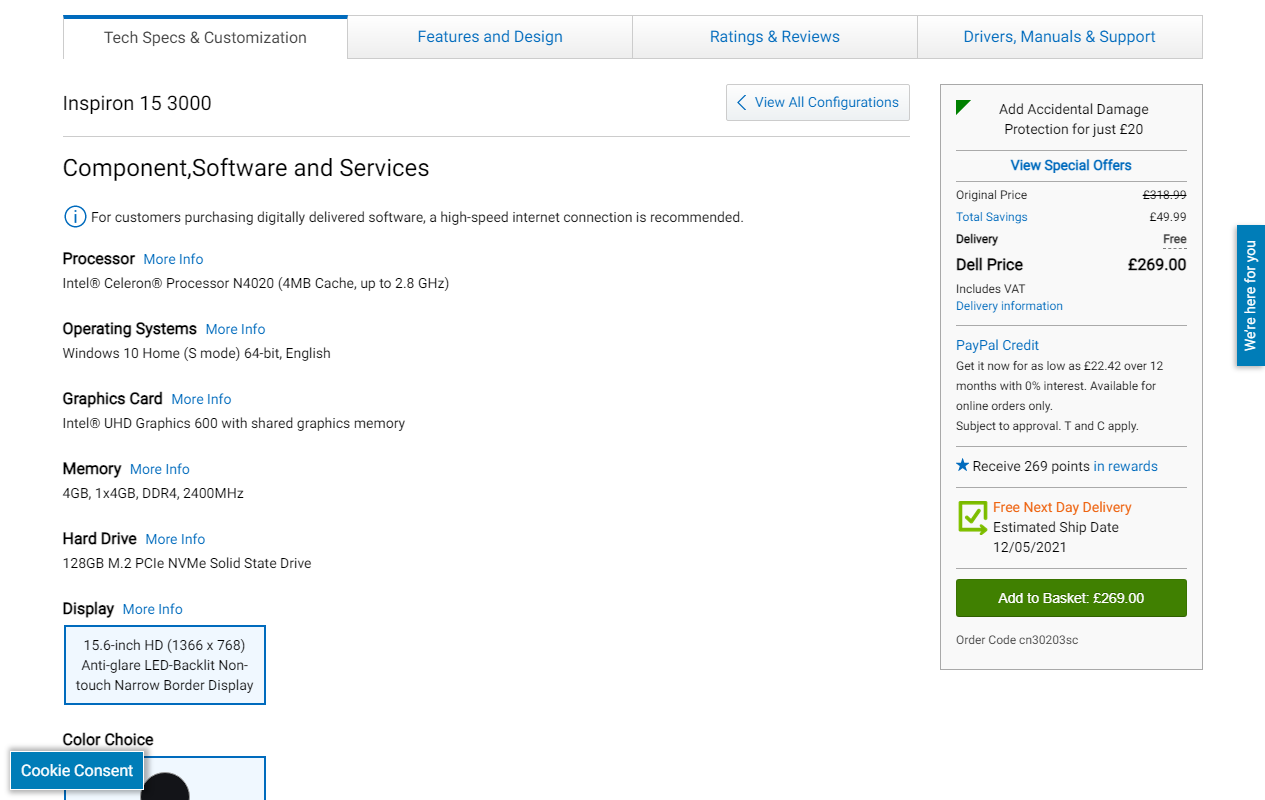Go back via View All Configurations button

[x=817, y=102]
